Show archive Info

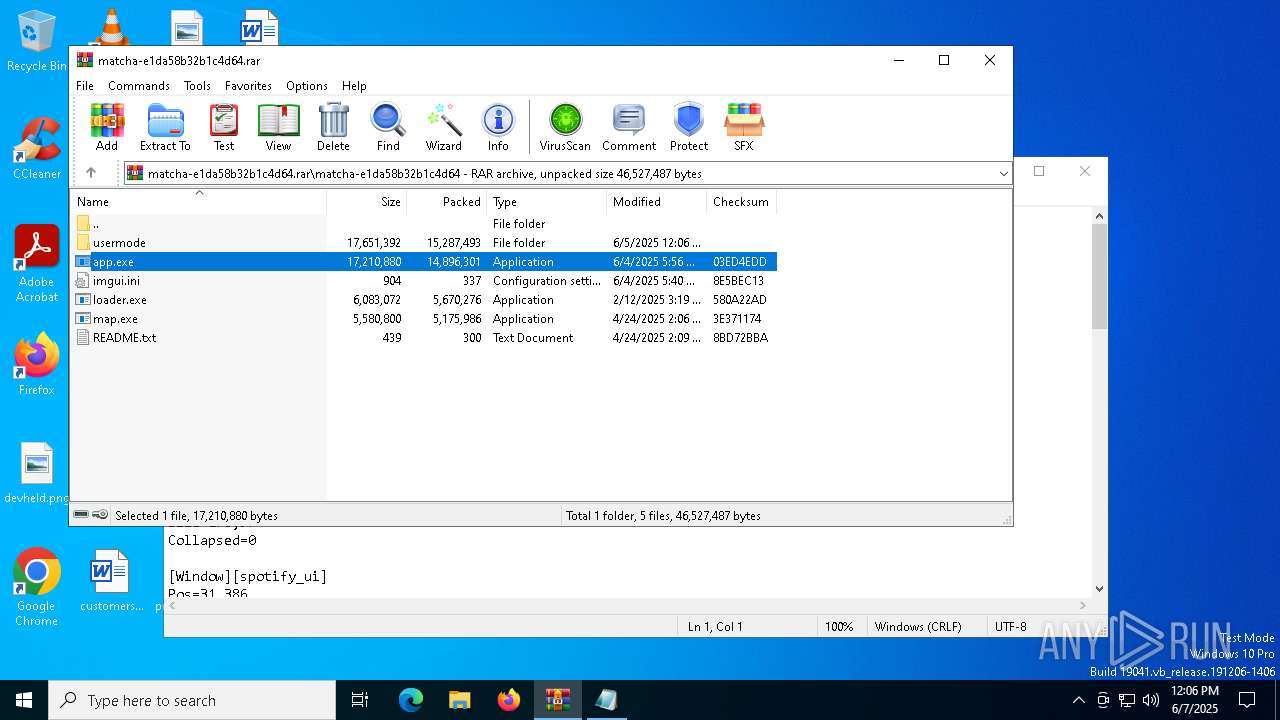pyautogui.click(x=498, y=127)
